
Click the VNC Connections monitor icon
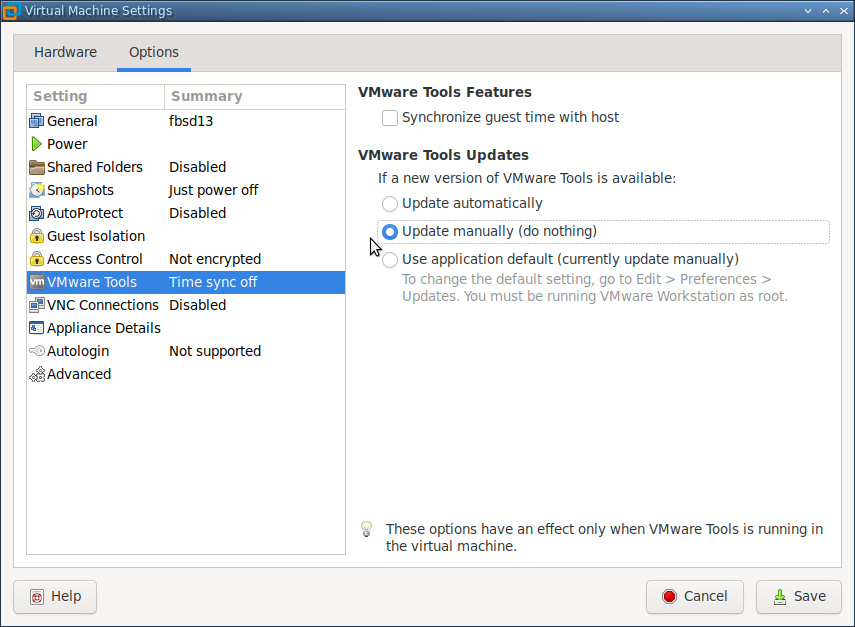point(37,305)
